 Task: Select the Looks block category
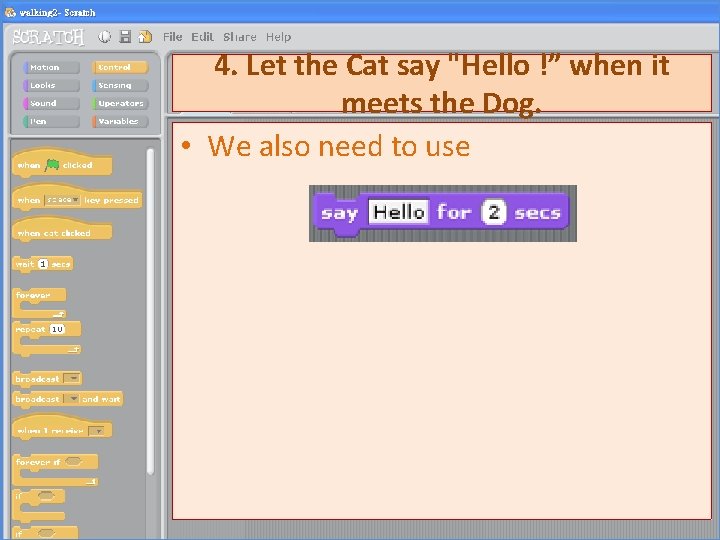[51, 85]
